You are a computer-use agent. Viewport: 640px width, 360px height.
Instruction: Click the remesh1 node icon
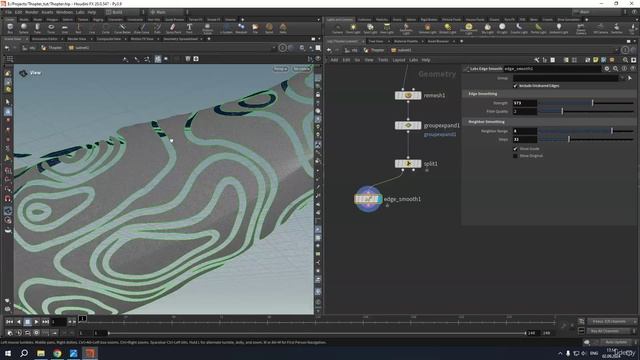[x=408, y=95]
